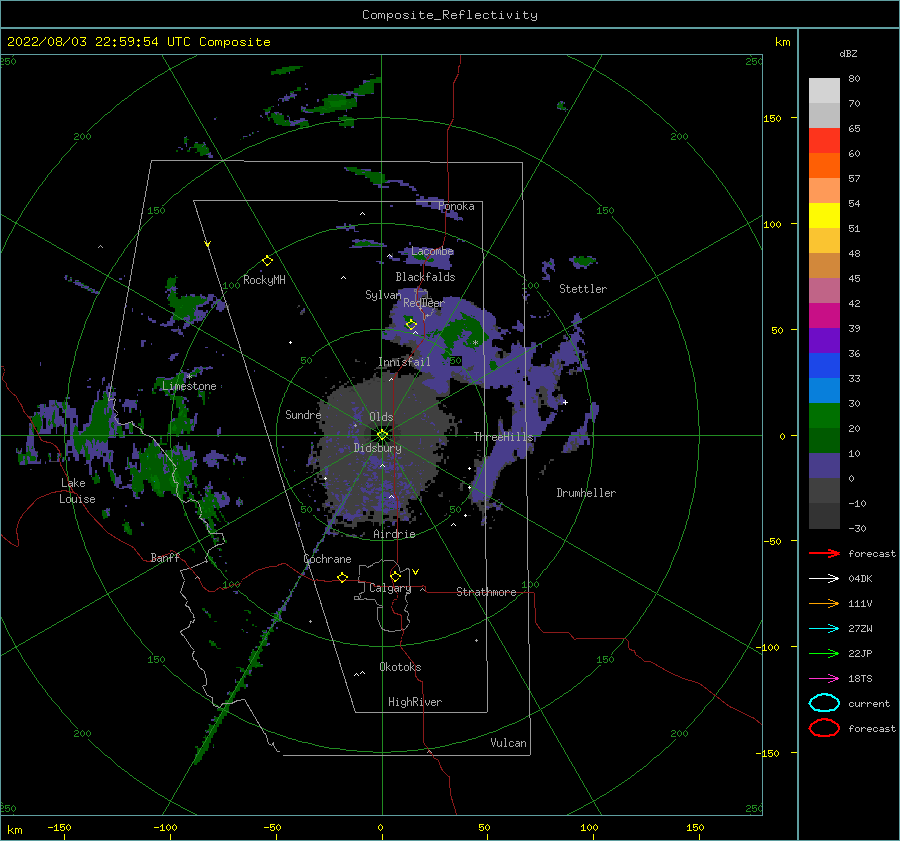900x841 pixels.
Task: Click the Sylvan label
Action: coord(383,295)
